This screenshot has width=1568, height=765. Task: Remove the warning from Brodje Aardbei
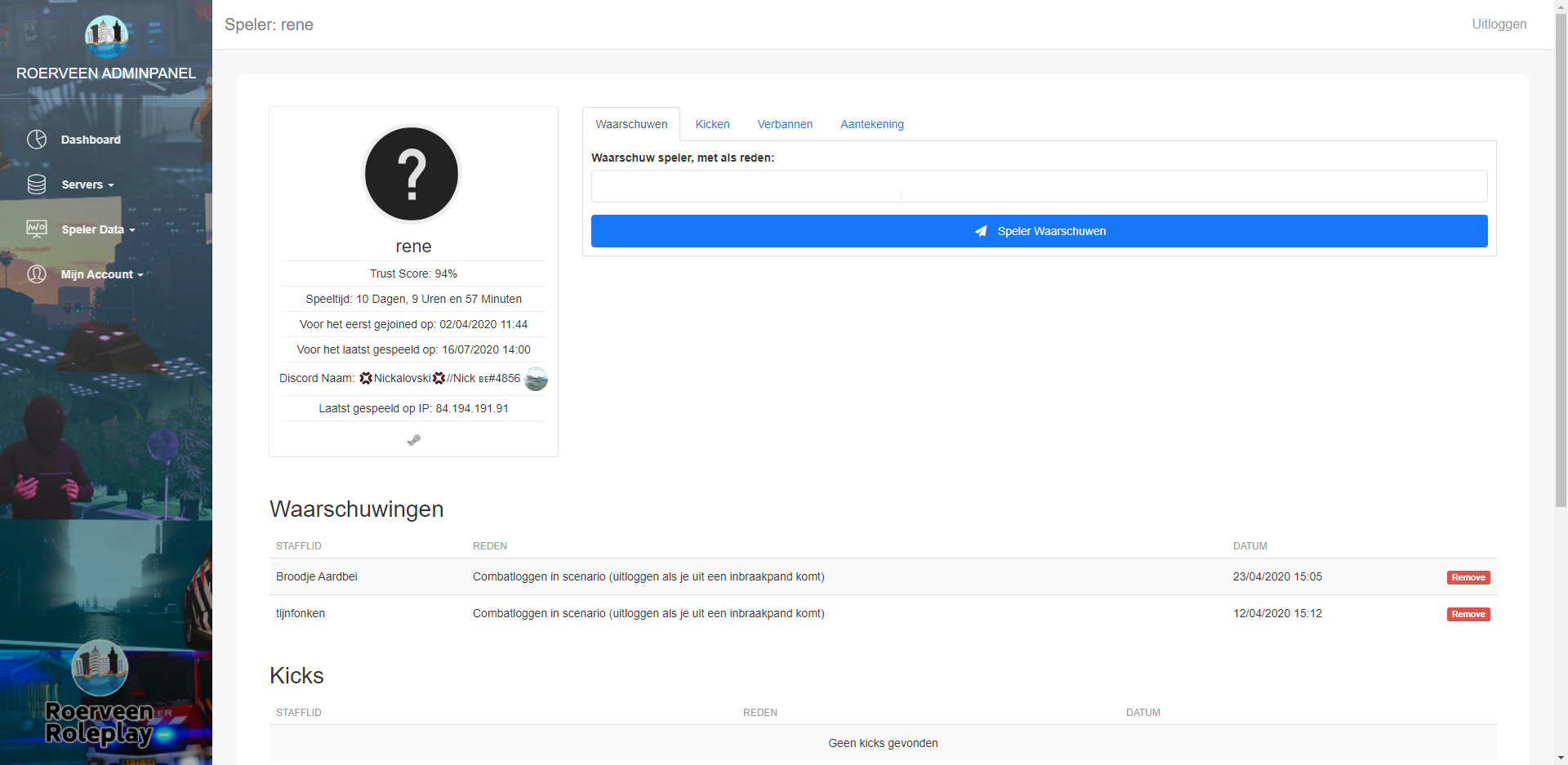tap(1468, 577)
